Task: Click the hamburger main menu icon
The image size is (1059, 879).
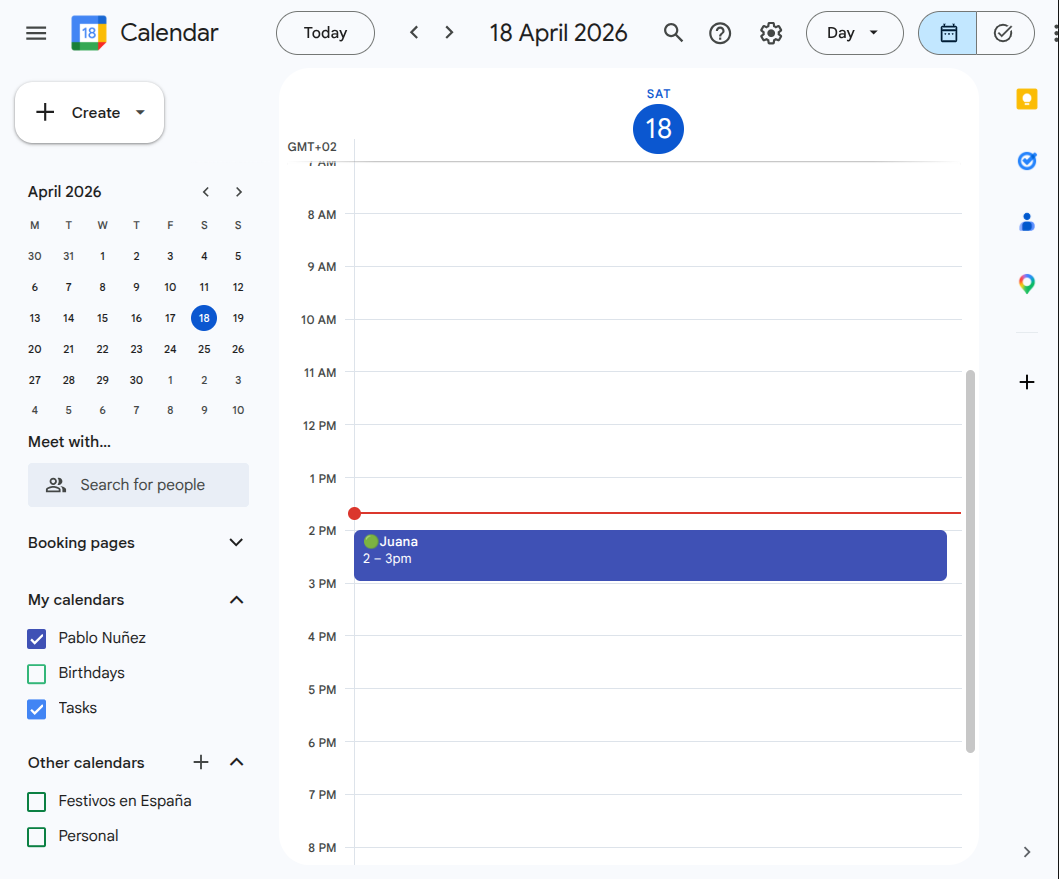Action: pos(35,32)
